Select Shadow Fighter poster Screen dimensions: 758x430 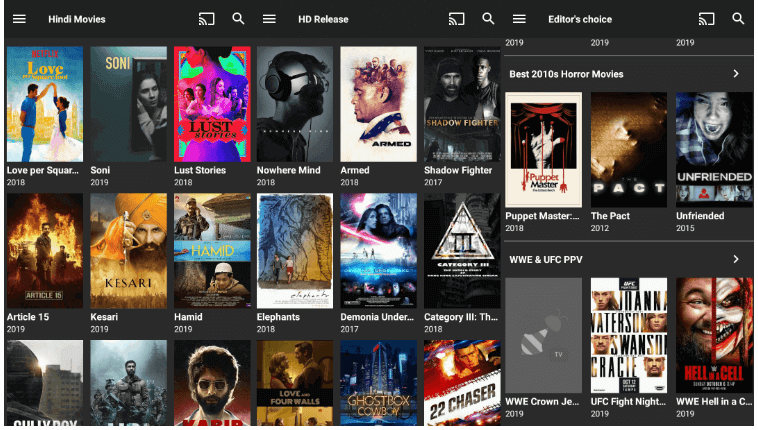(x=461, y=104)
